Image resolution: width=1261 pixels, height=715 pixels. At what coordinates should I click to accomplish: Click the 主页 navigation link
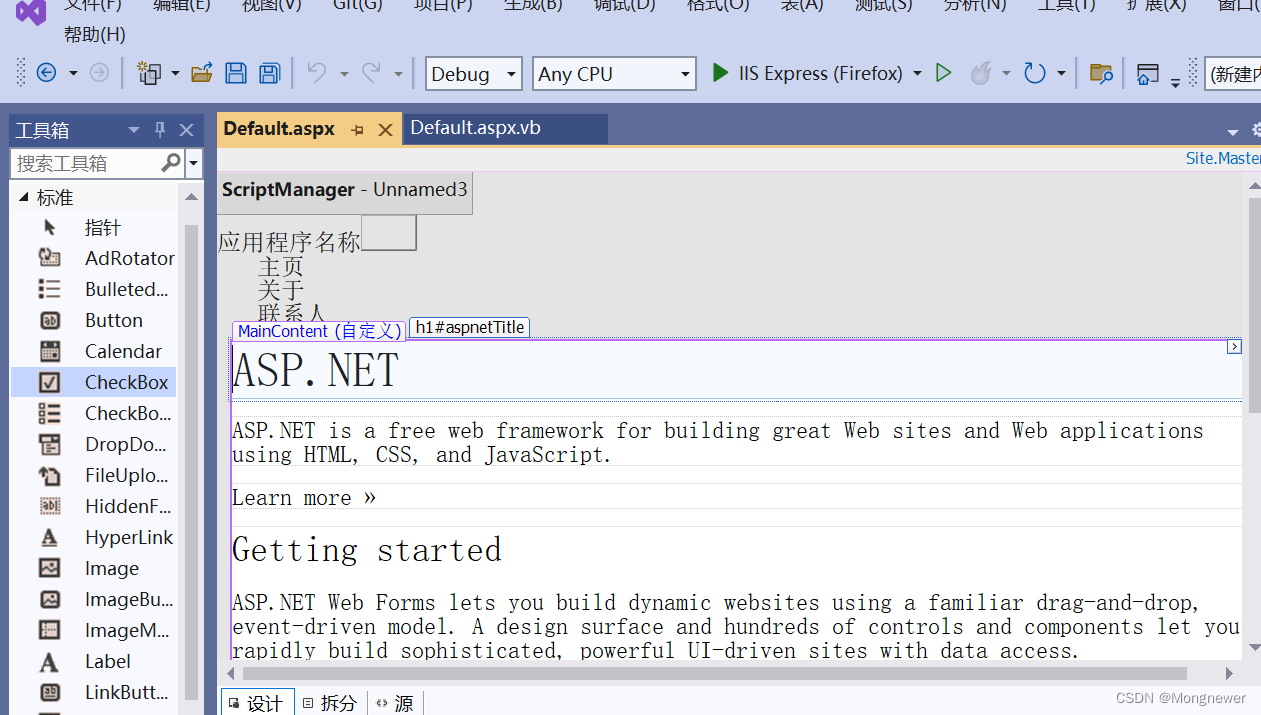coord(280,267)
